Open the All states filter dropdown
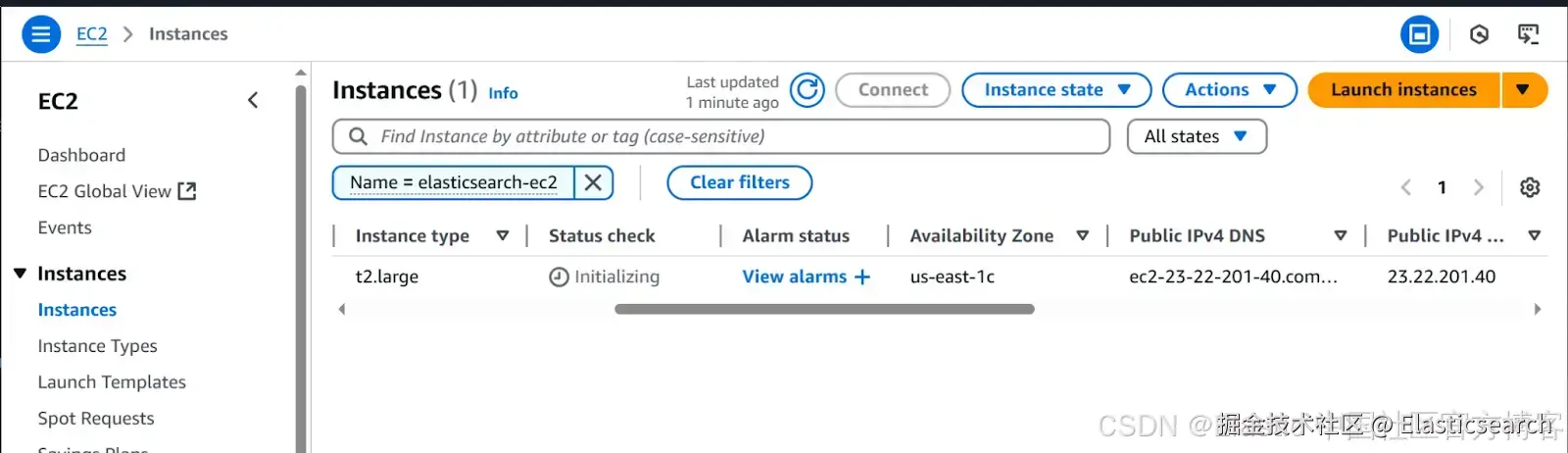This screenshot has width=1568, height=453. (1197, 136)
